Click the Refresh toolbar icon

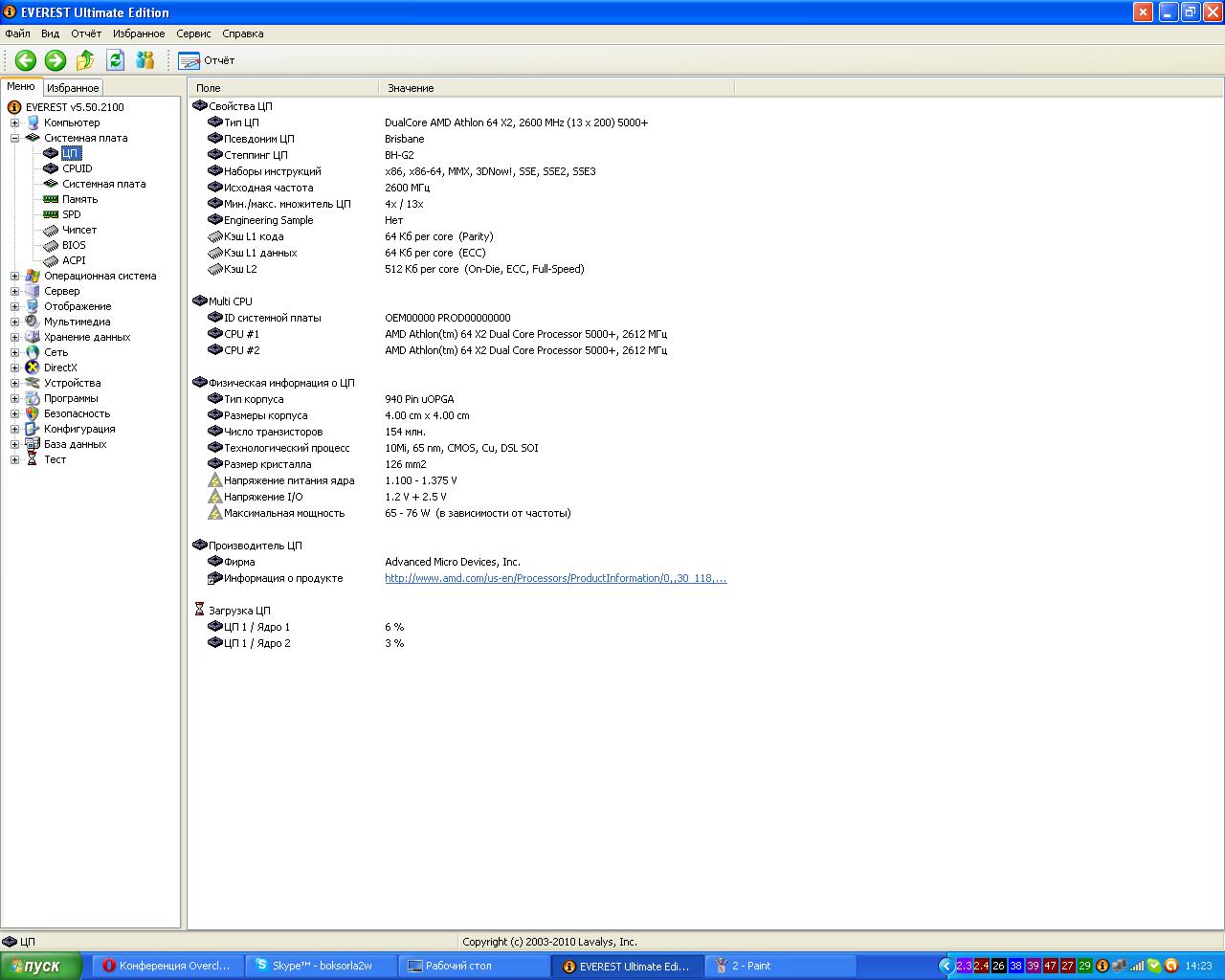click(x=116, y=60)
